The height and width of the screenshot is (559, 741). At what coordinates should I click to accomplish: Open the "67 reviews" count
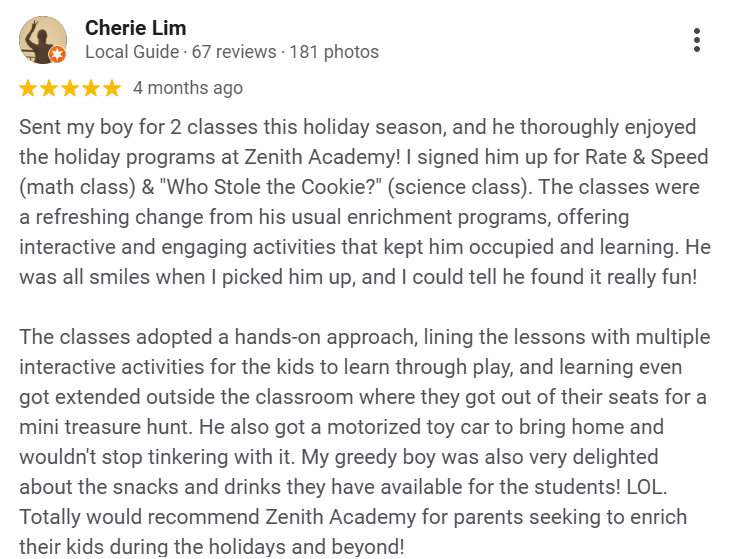pos(234,52)
